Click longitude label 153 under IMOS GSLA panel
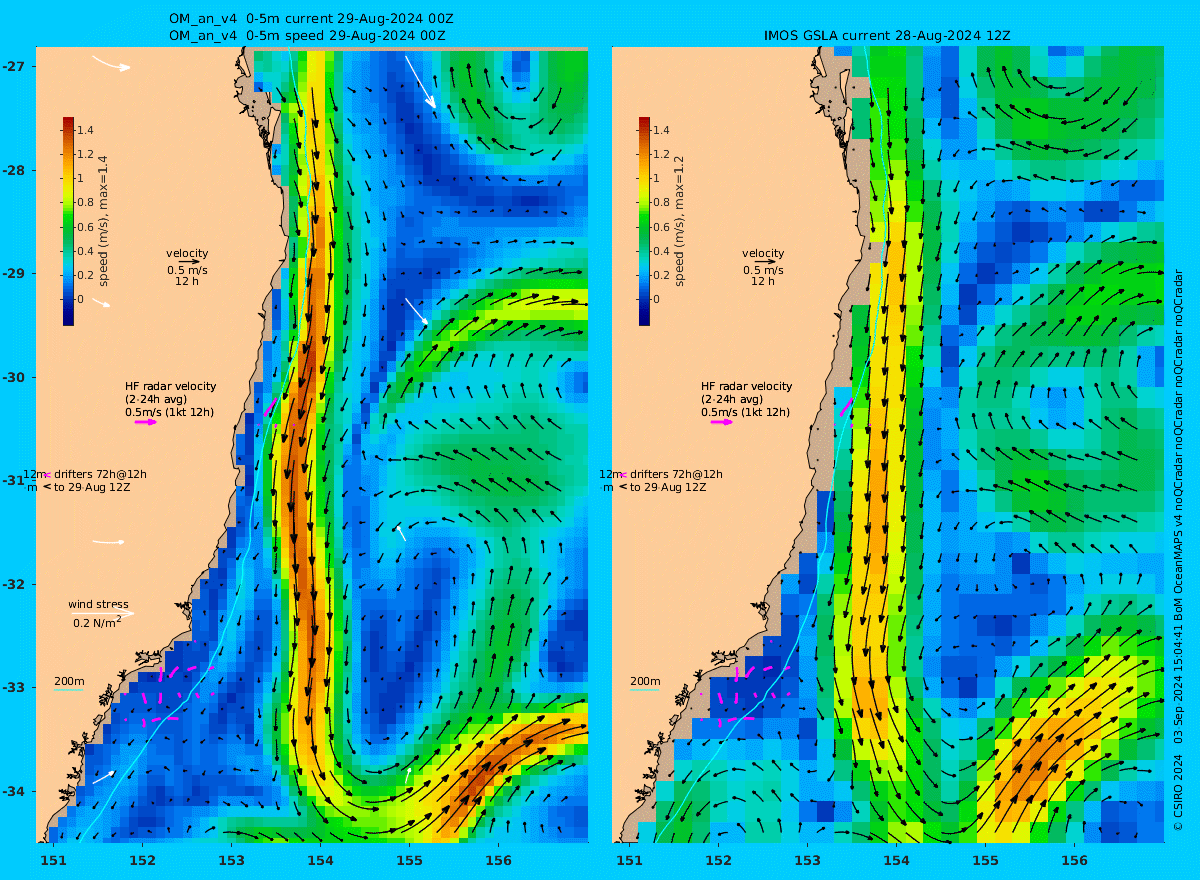Screen dimensions: 1200x880 (807, 861)
